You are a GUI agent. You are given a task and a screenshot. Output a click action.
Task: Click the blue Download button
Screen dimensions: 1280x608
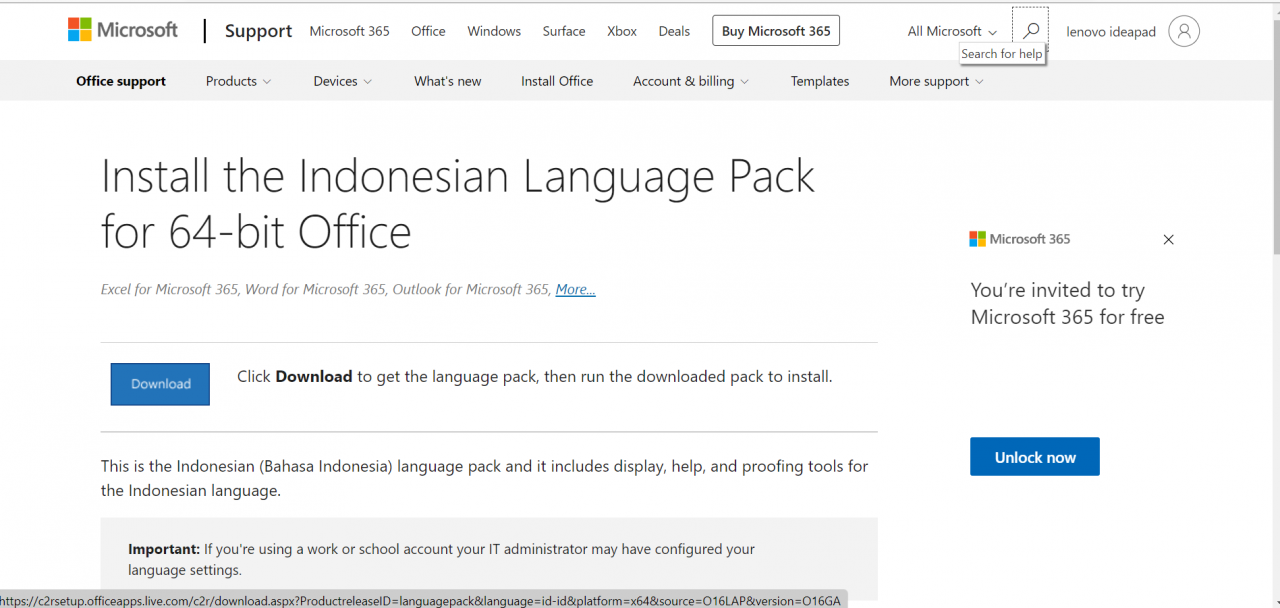point(160,384)
